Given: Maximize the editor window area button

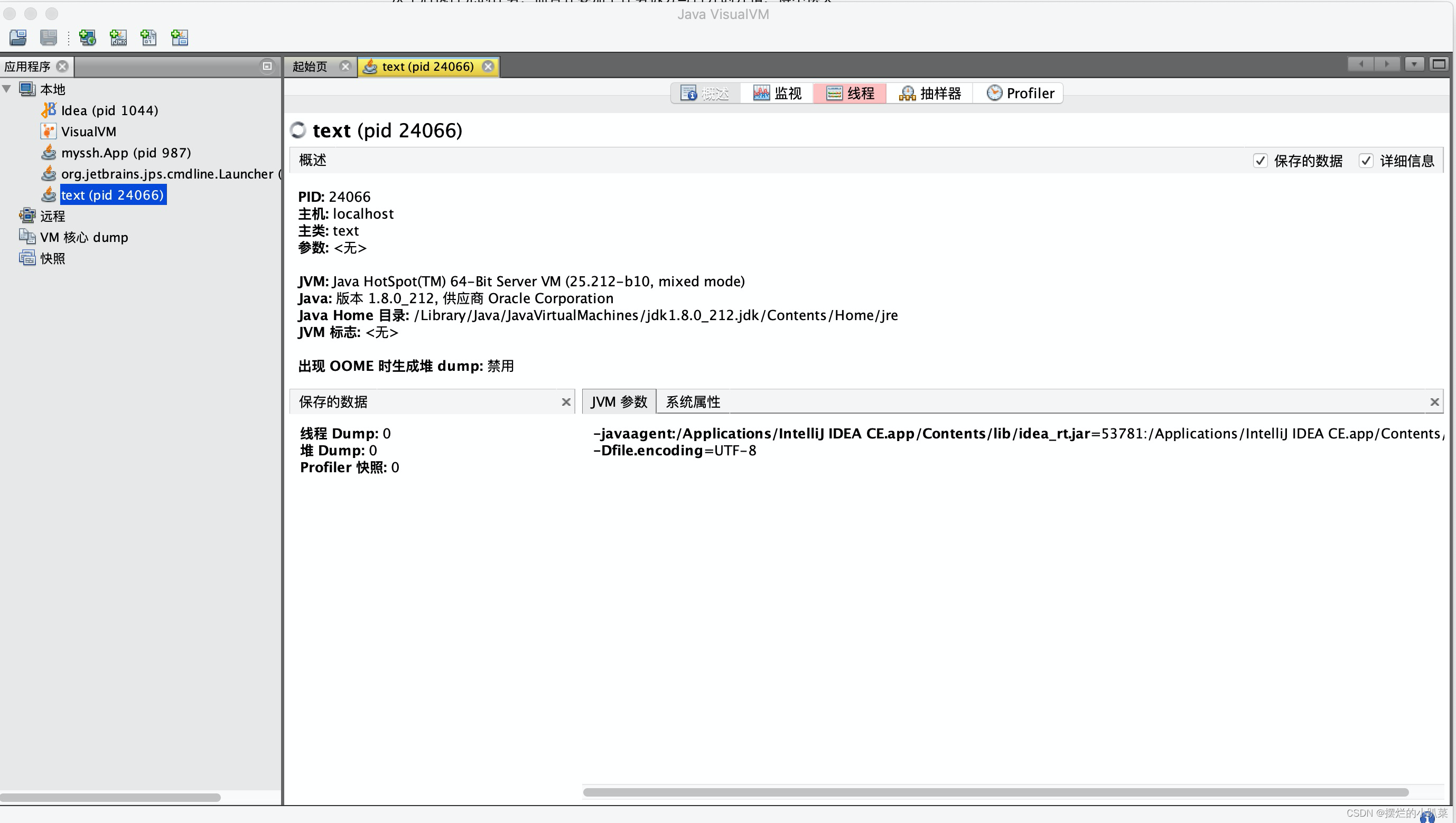Looking at the screenshot, I should (1439, 64).
